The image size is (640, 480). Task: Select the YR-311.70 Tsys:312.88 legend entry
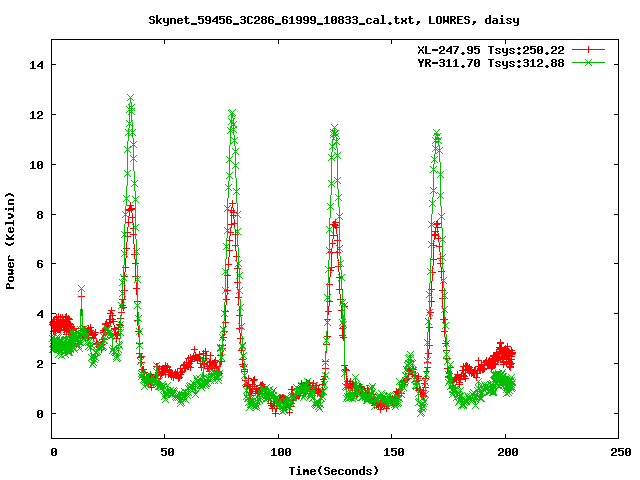(491, 63)
